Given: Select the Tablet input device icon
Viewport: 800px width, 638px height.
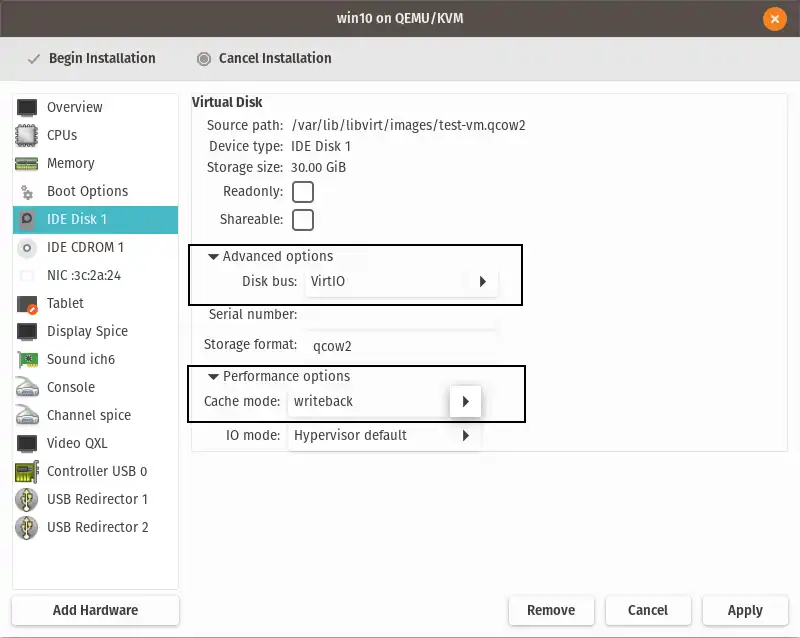Looking at the screenshot, I should 26,303.
